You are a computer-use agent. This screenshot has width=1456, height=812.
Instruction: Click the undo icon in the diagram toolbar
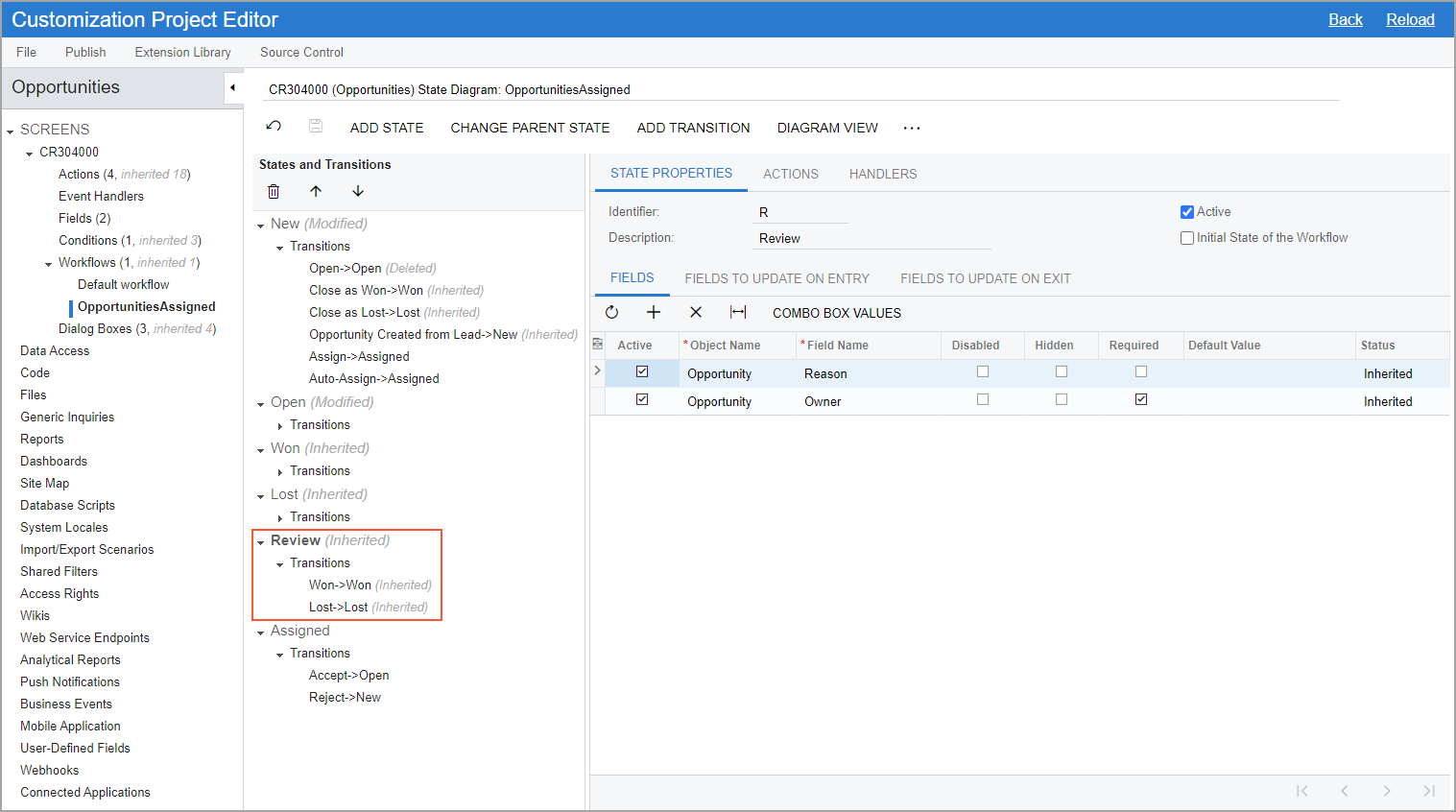274,127
